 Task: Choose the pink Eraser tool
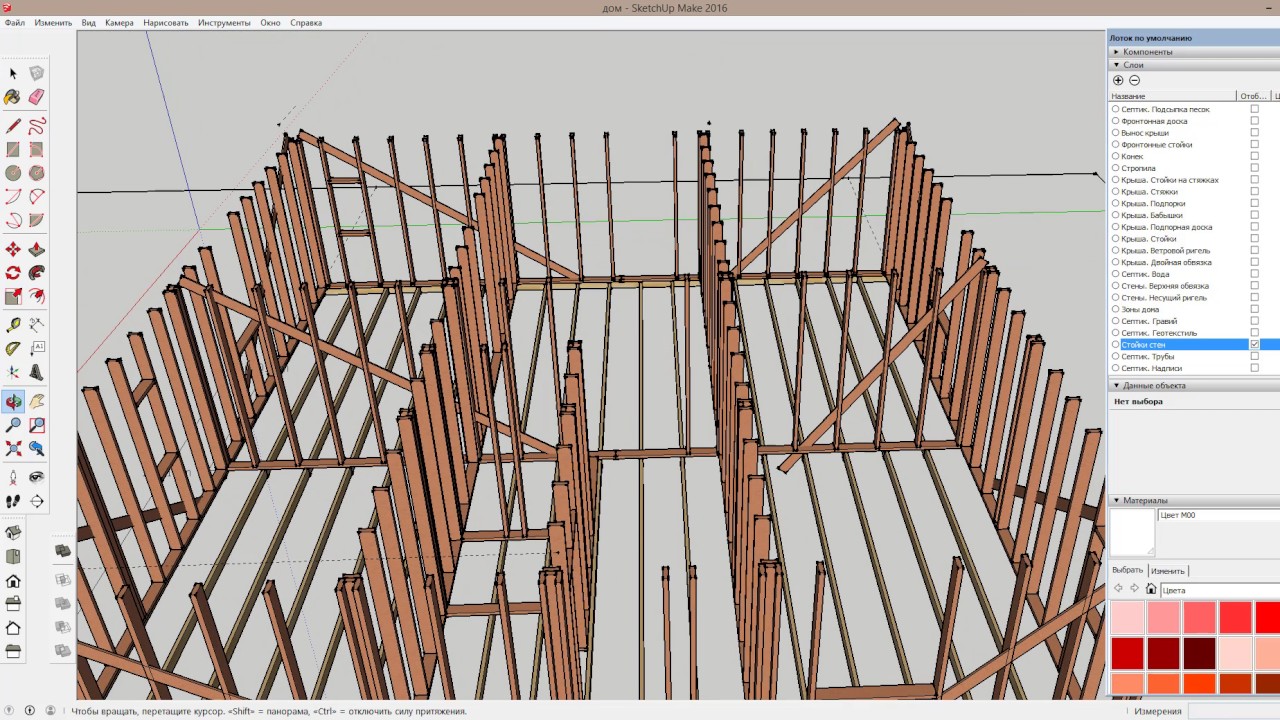coord(37,97)
